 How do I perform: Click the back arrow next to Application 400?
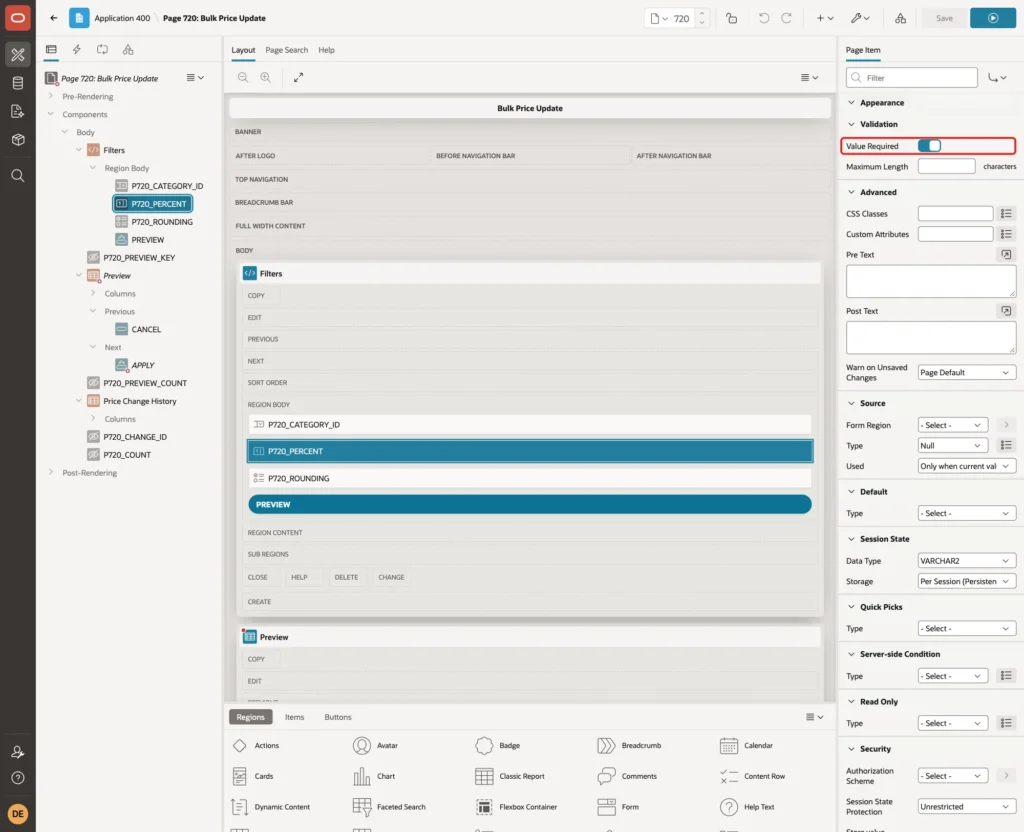(x=54, y=18)
